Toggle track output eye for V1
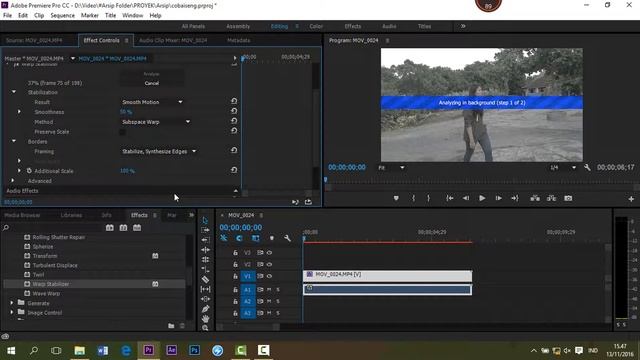Viewport: 640px width, 360px height. (x=269, y=276)
